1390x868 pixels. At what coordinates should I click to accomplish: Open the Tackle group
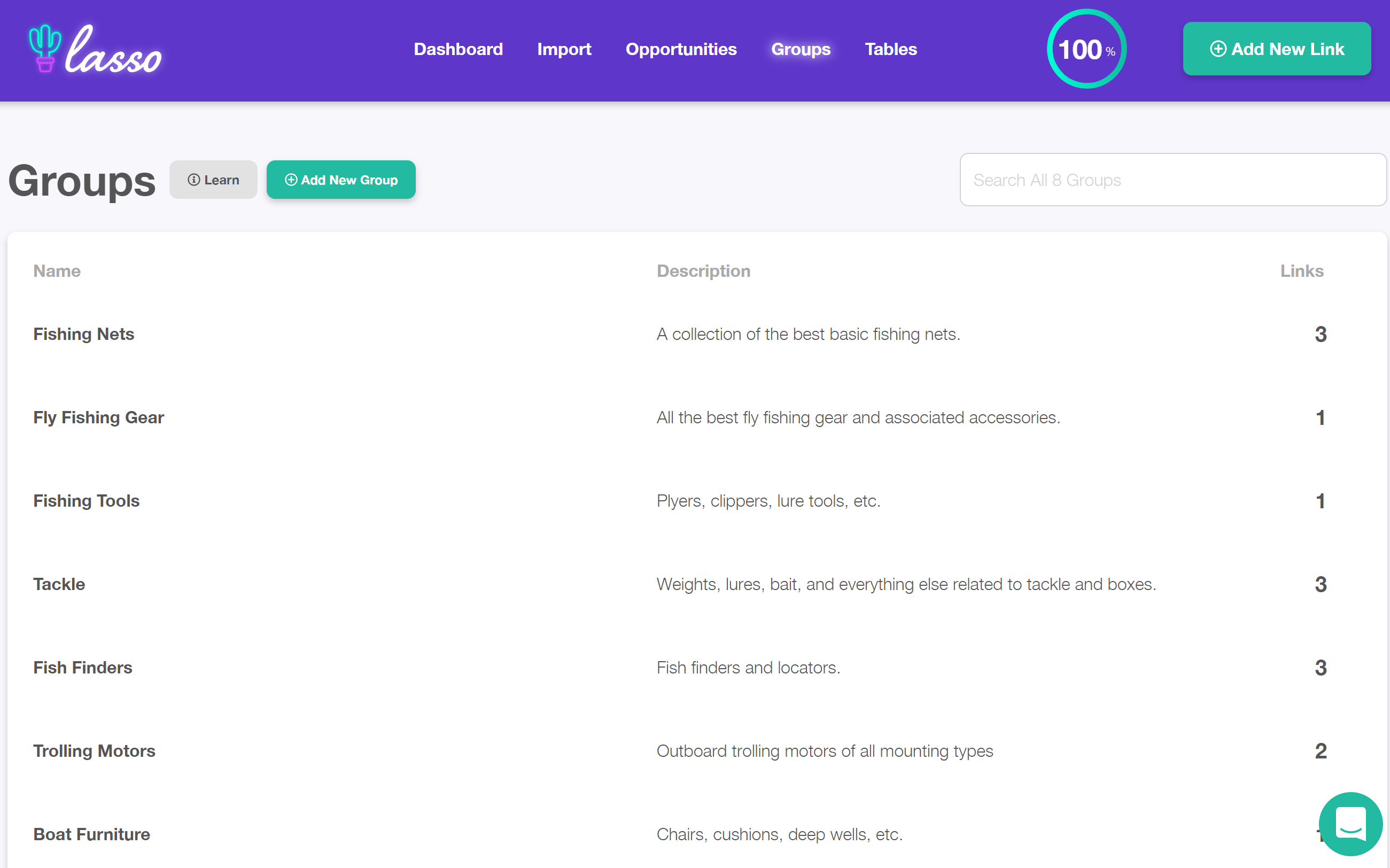[60, 584]
